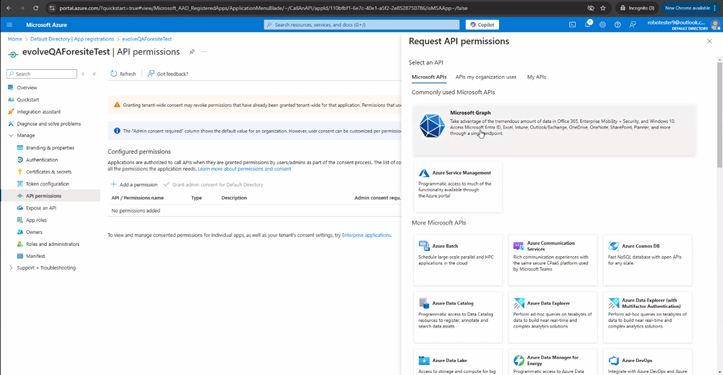Open Certificates & secrets

[48, 172]
